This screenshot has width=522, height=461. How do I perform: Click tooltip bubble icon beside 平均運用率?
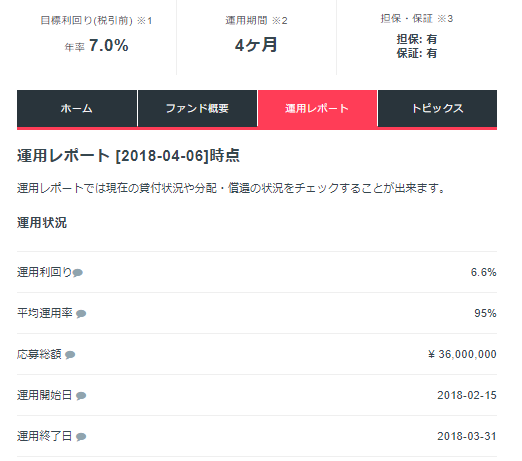(81, 314)
